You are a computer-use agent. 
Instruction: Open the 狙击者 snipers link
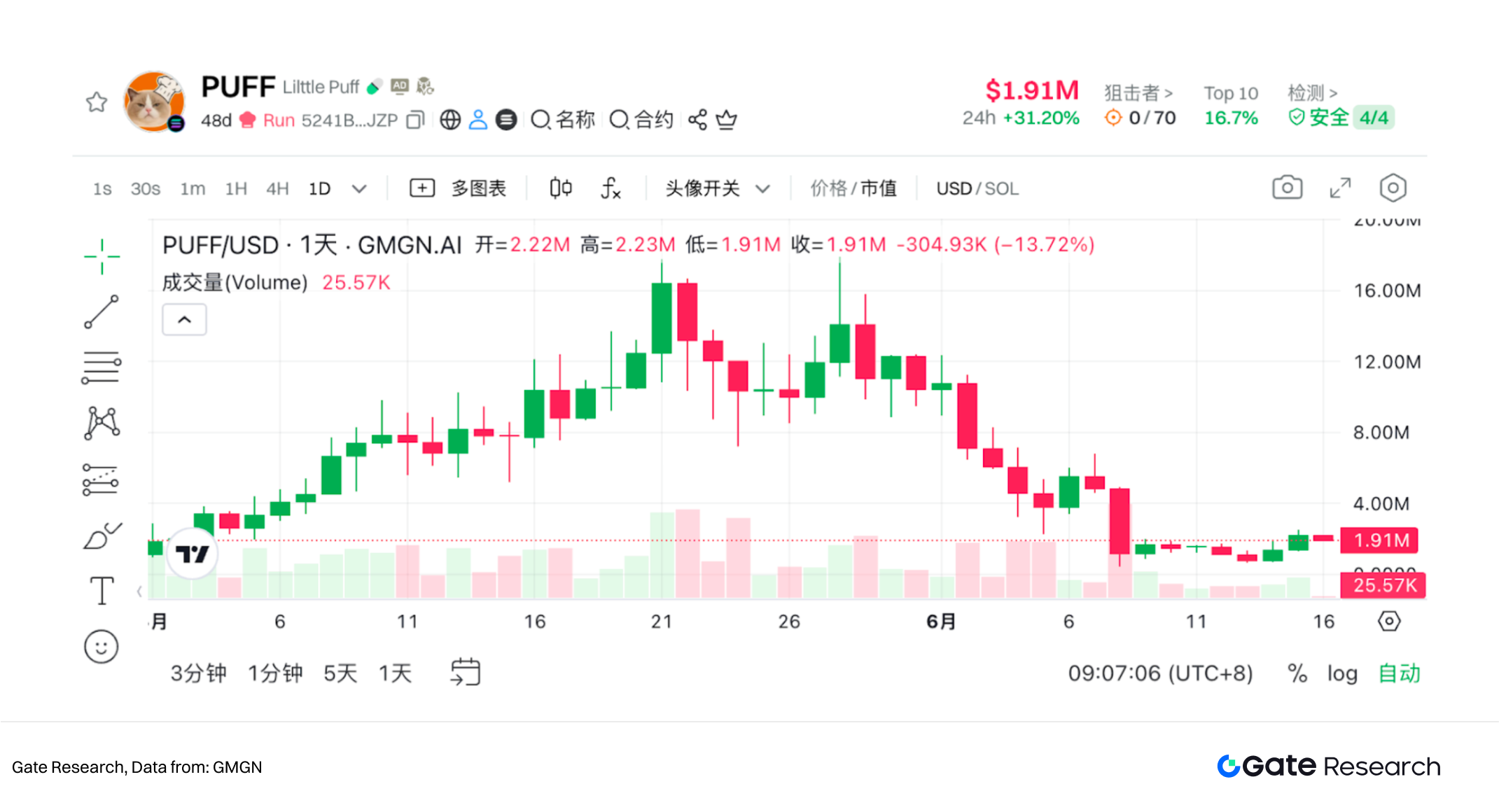tap(1138, 93)
